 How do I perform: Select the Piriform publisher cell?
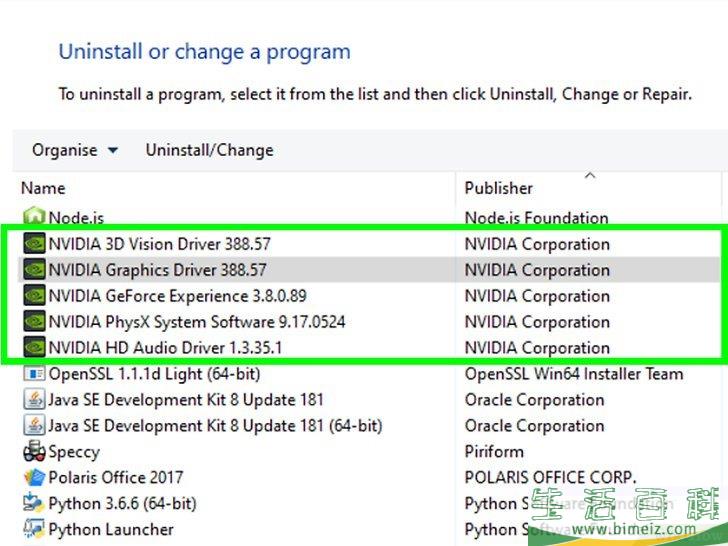494,451
